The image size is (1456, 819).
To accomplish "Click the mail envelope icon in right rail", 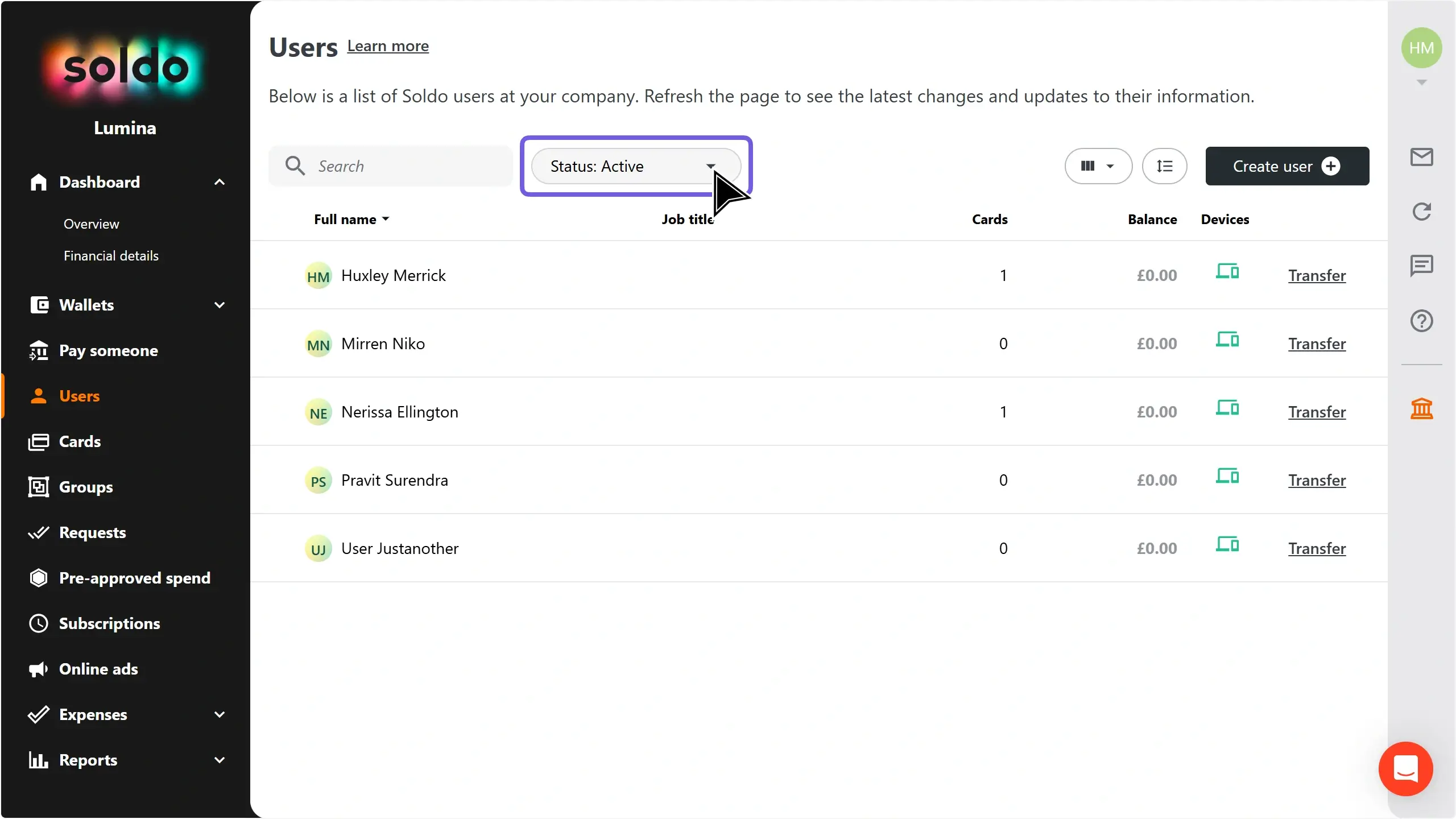I will click(1421, 157).
